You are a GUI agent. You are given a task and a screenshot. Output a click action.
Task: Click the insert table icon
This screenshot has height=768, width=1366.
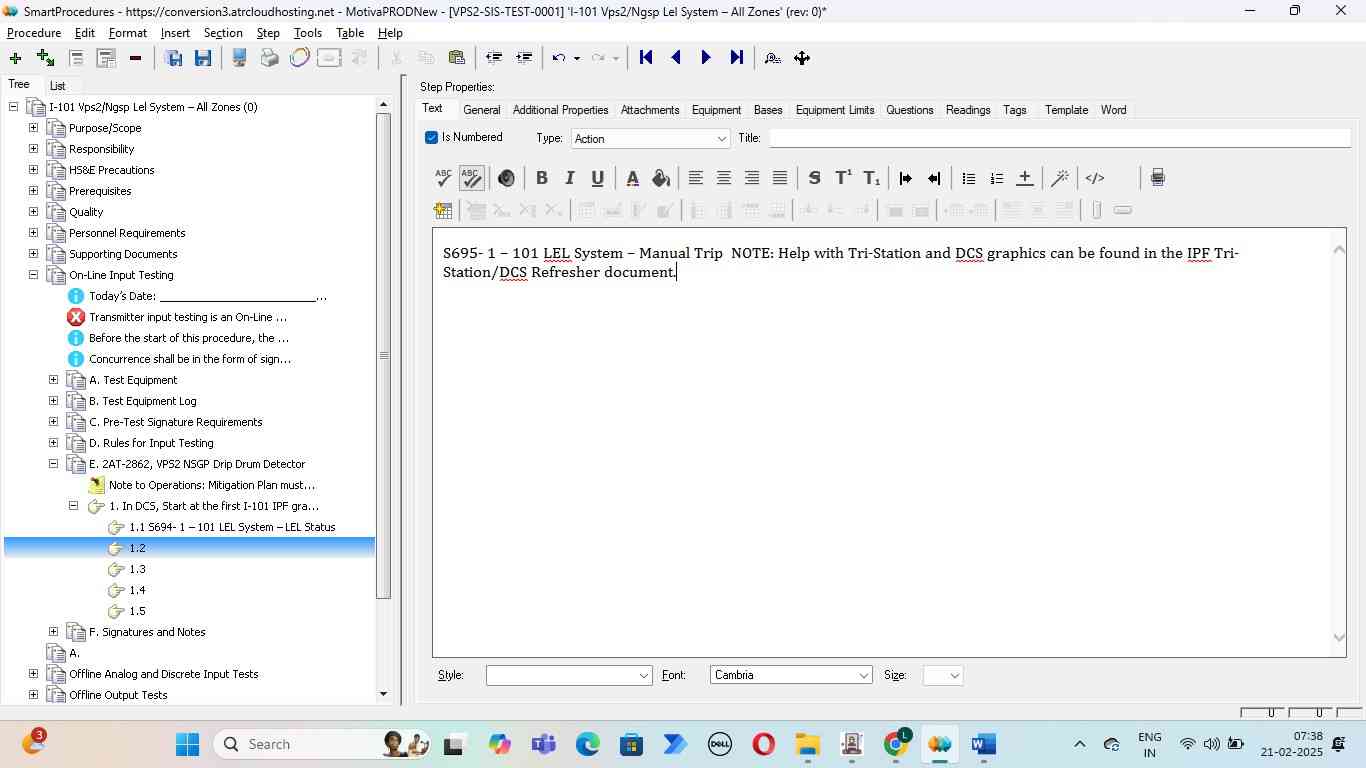click(x=443, y=210)
